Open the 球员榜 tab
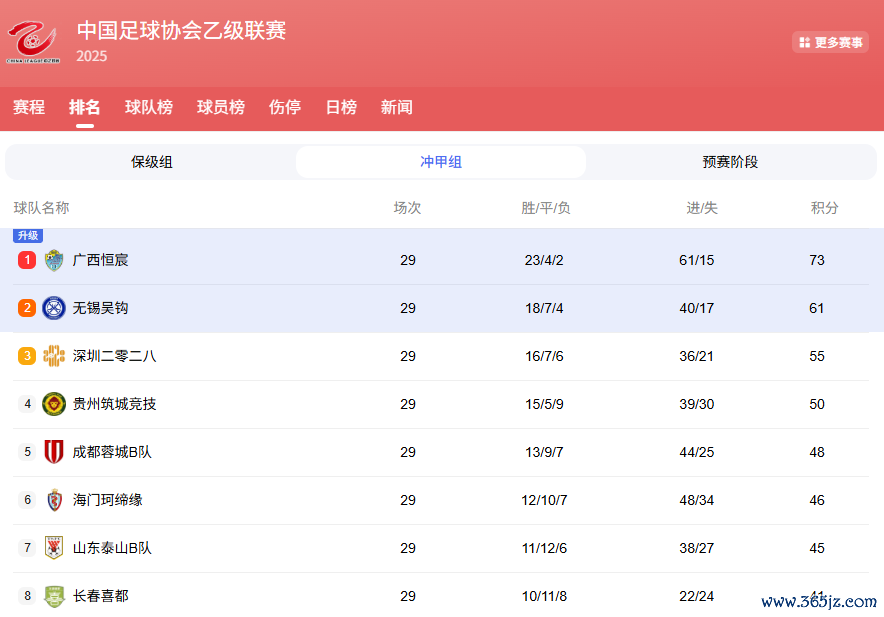The width and height of the screenshot is (884, 617). pyautogui.click(x=221, y=107)
